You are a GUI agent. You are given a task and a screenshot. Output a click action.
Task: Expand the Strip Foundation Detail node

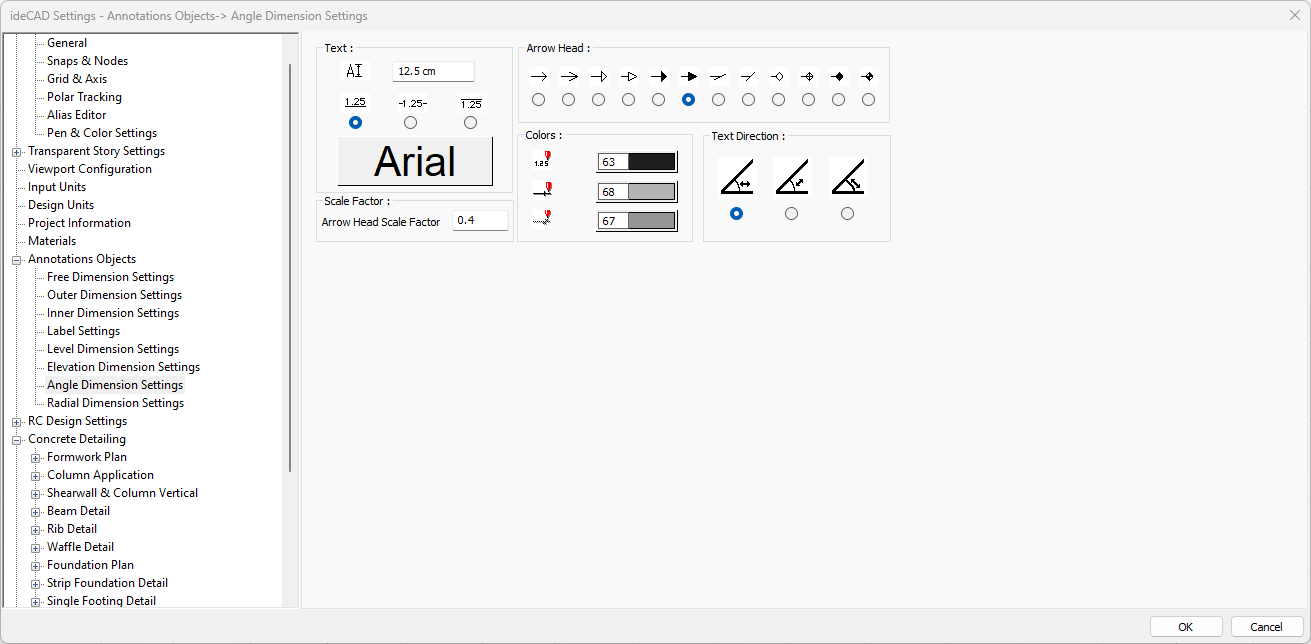tap(36, 584)
